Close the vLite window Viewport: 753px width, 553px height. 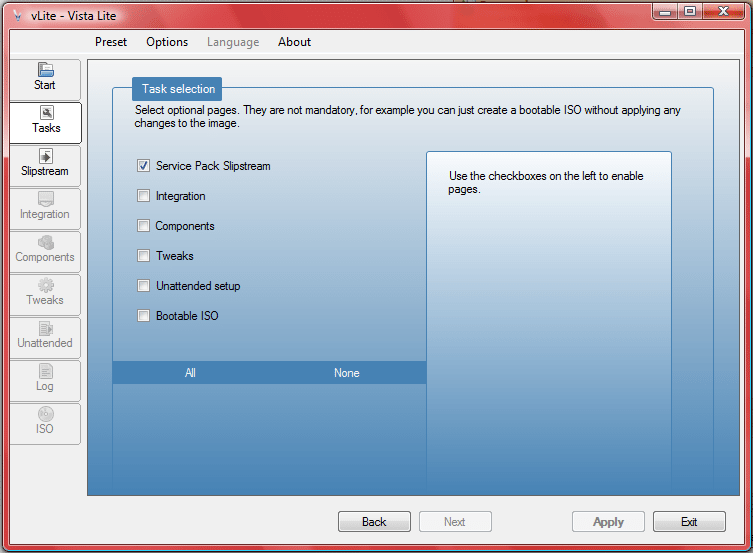point(723,11)
